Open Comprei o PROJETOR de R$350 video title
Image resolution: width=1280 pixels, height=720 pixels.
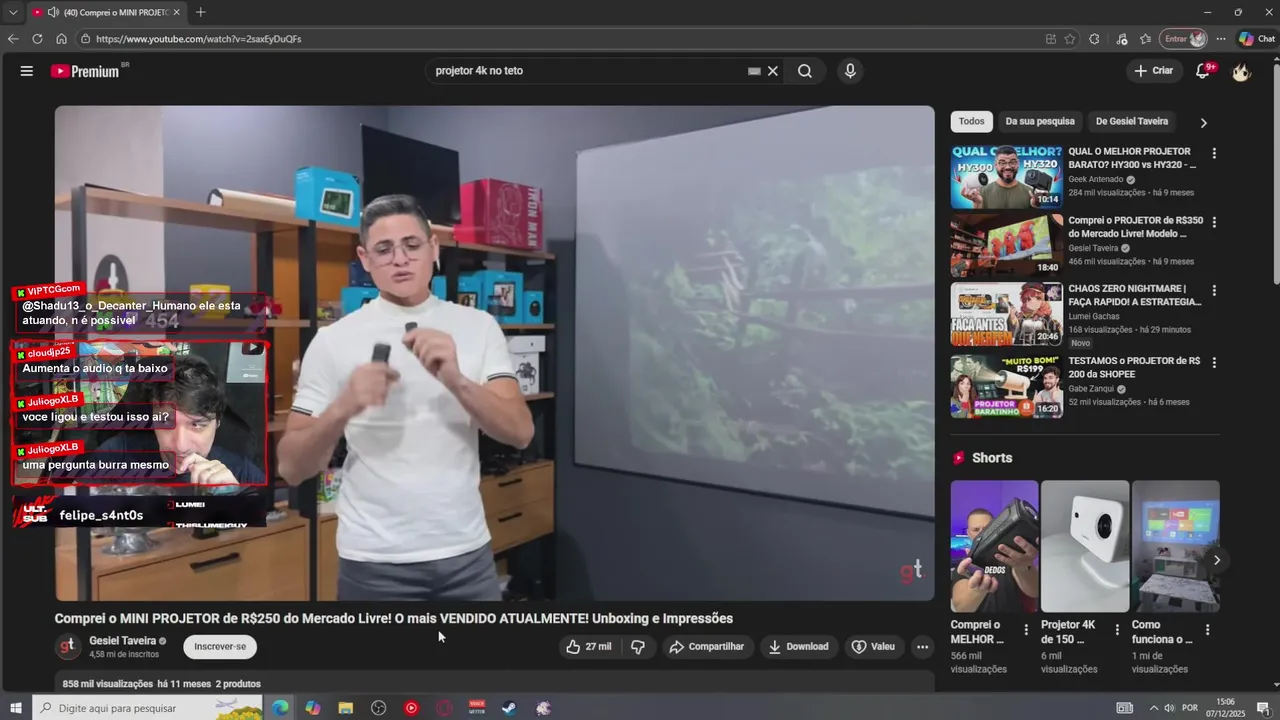tap(1135, 227)
